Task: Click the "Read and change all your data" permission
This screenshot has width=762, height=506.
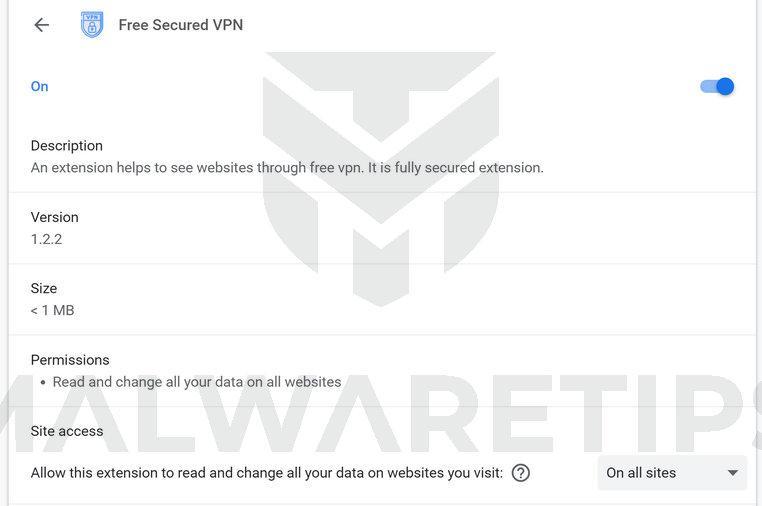Action: tap(197, 382)
